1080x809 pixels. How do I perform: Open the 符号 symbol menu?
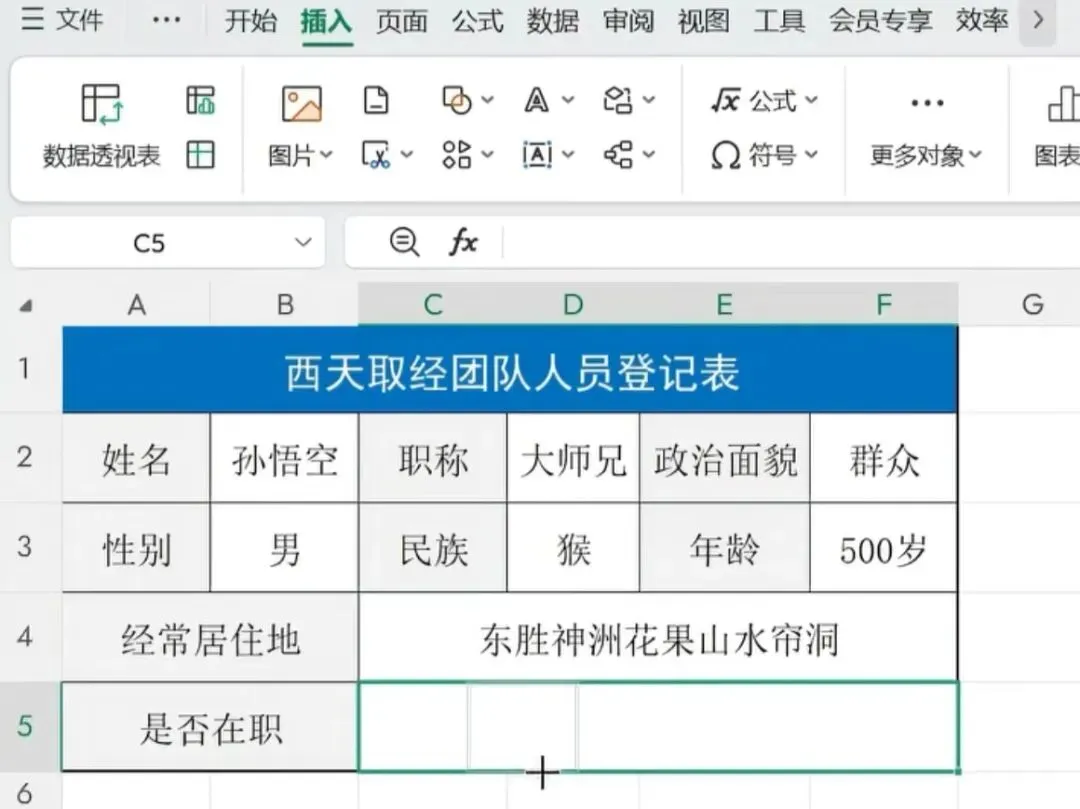coord(765,155)
